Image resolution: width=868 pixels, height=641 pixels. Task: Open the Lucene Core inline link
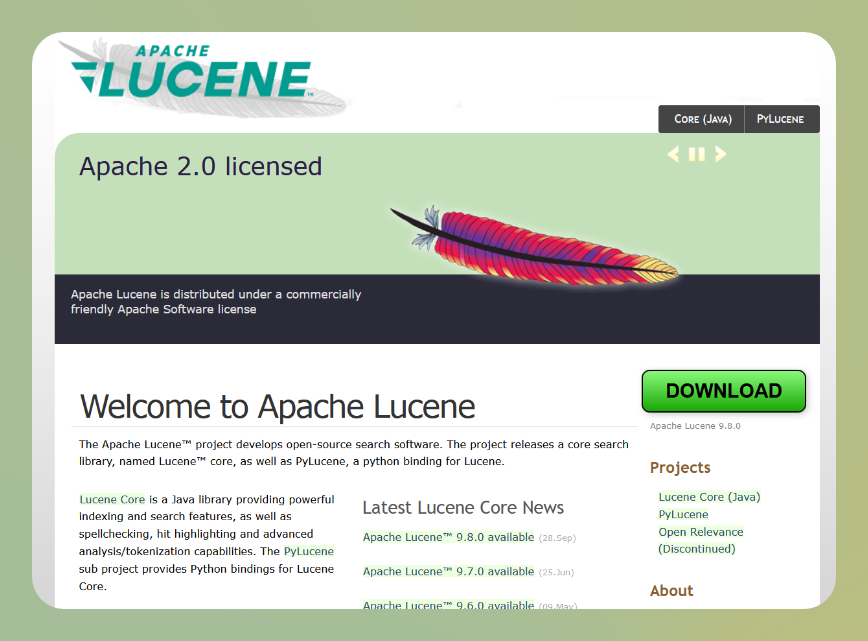tap(112, 499)
